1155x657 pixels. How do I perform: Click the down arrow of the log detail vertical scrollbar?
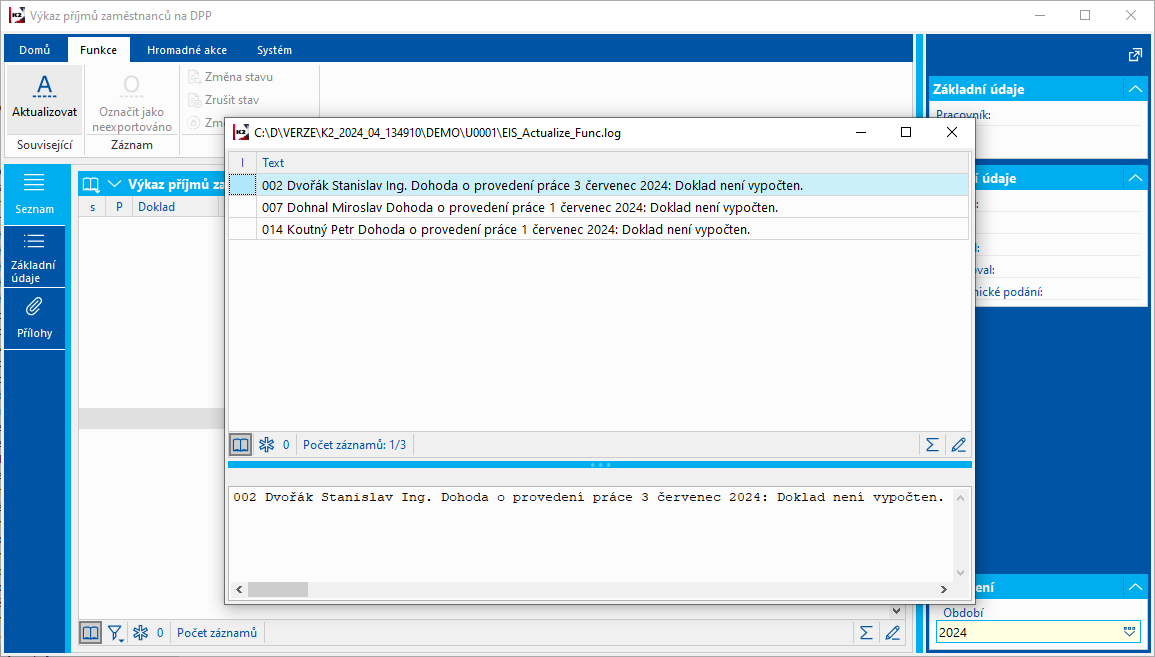(961, 572)
